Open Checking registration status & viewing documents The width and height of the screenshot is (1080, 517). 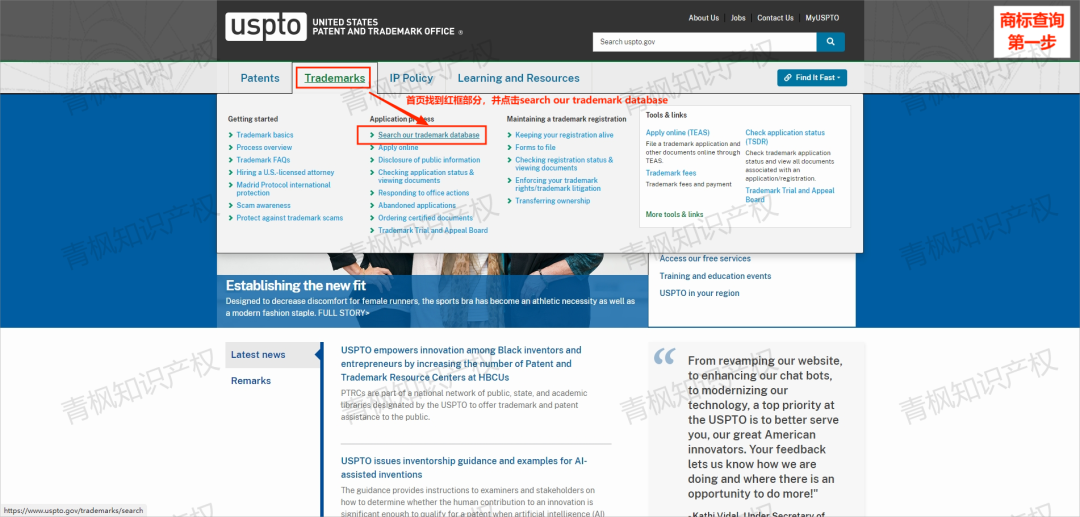[x=564, y=164]
